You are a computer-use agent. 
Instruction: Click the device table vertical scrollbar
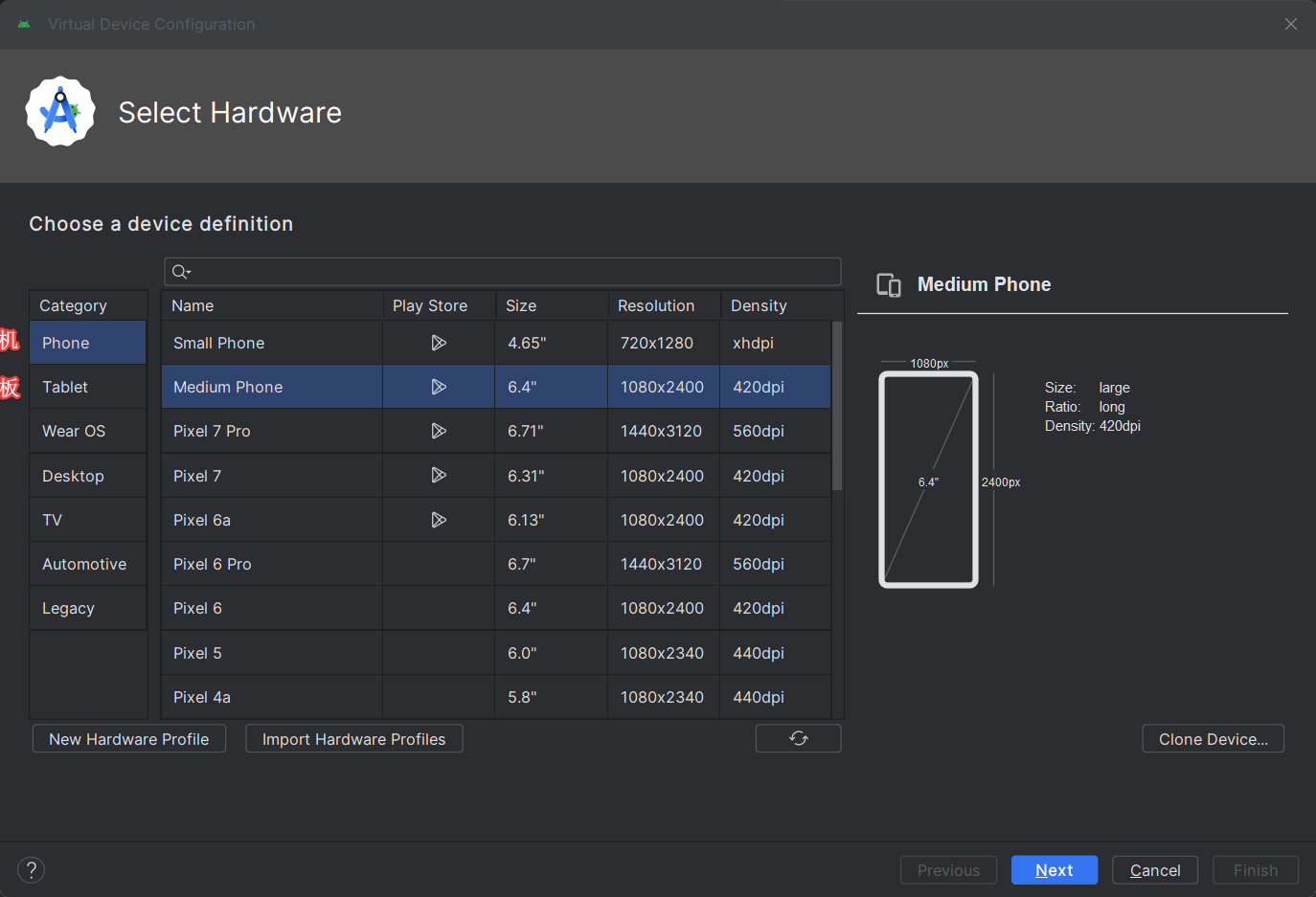click(x=837, y=406)
